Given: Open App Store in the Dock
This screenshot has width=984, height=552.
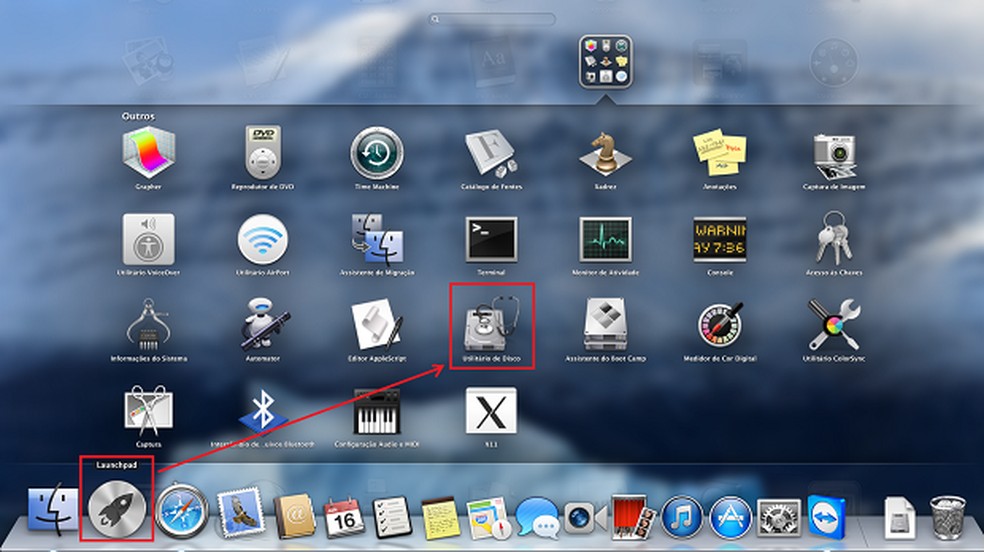Looking at the screenshot, I should pos(730,518).
